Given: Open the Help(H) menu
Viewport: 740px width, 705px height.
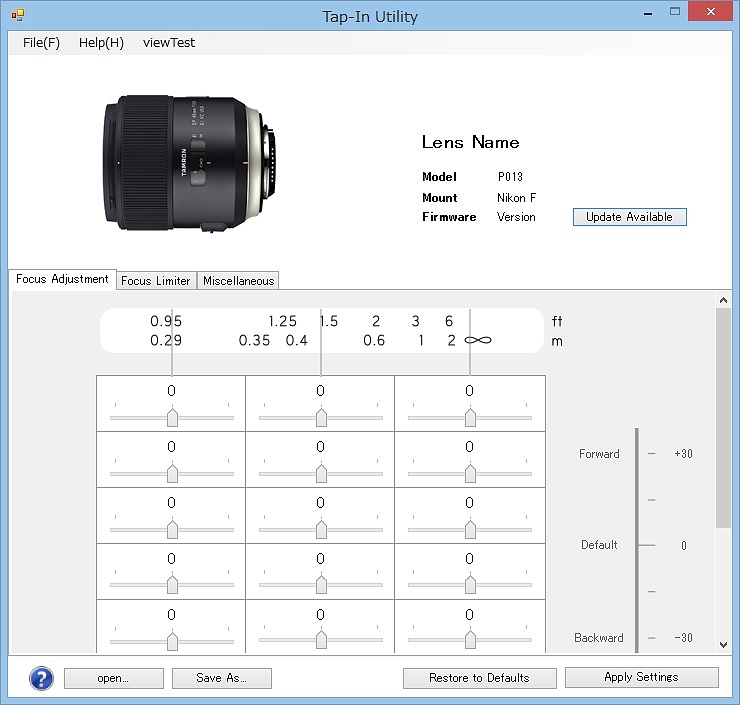Looking at the screenshot, I should [x=101, y=42].
